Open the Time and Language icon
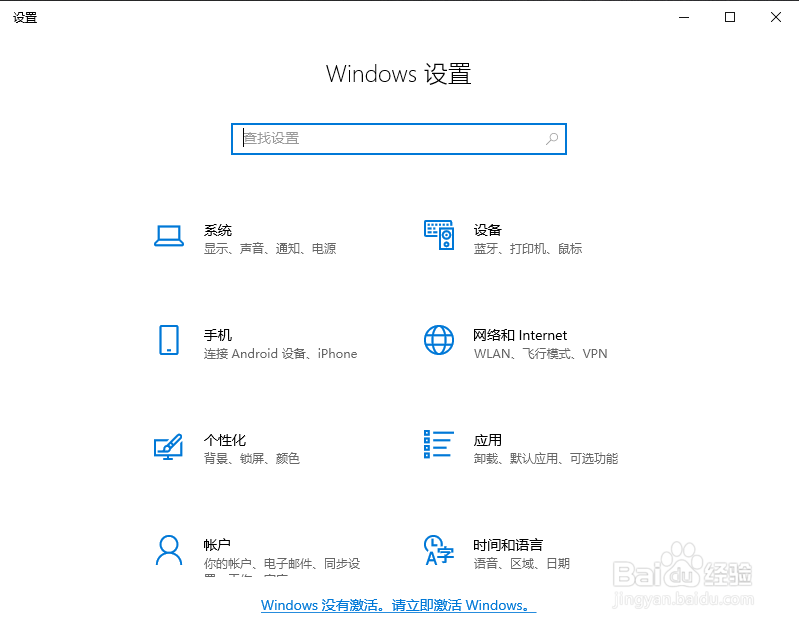The height and width of the screenshot is (627, 799). (x=439, y=550)
